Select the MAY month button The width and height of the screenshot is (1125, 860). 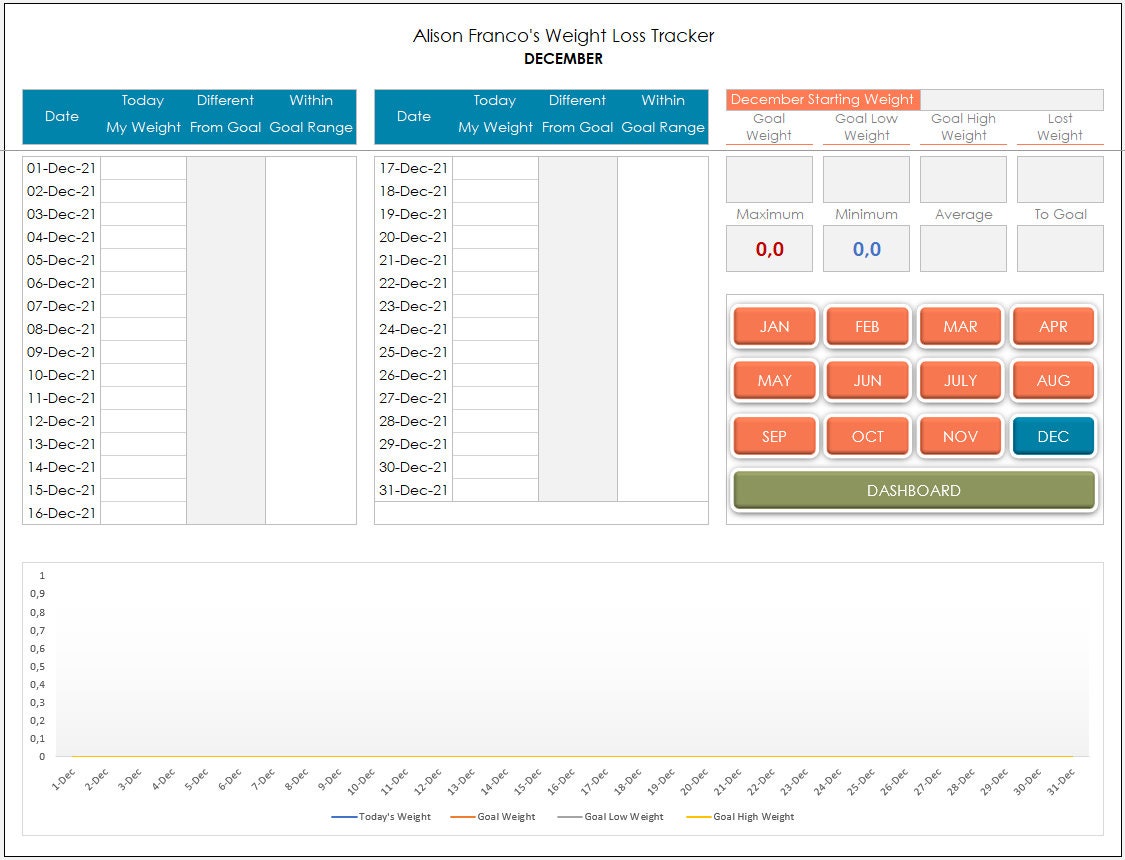click(x=773, y=380)
